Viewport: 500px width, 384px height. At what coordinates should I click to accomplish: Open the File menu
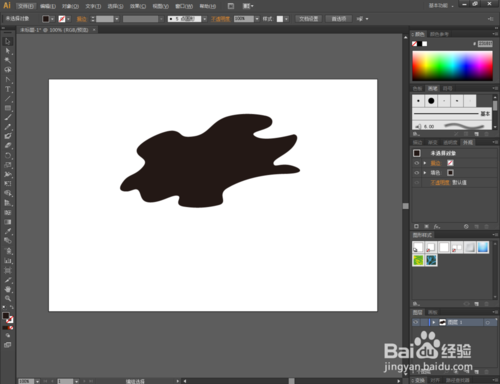tap(26, 6)
